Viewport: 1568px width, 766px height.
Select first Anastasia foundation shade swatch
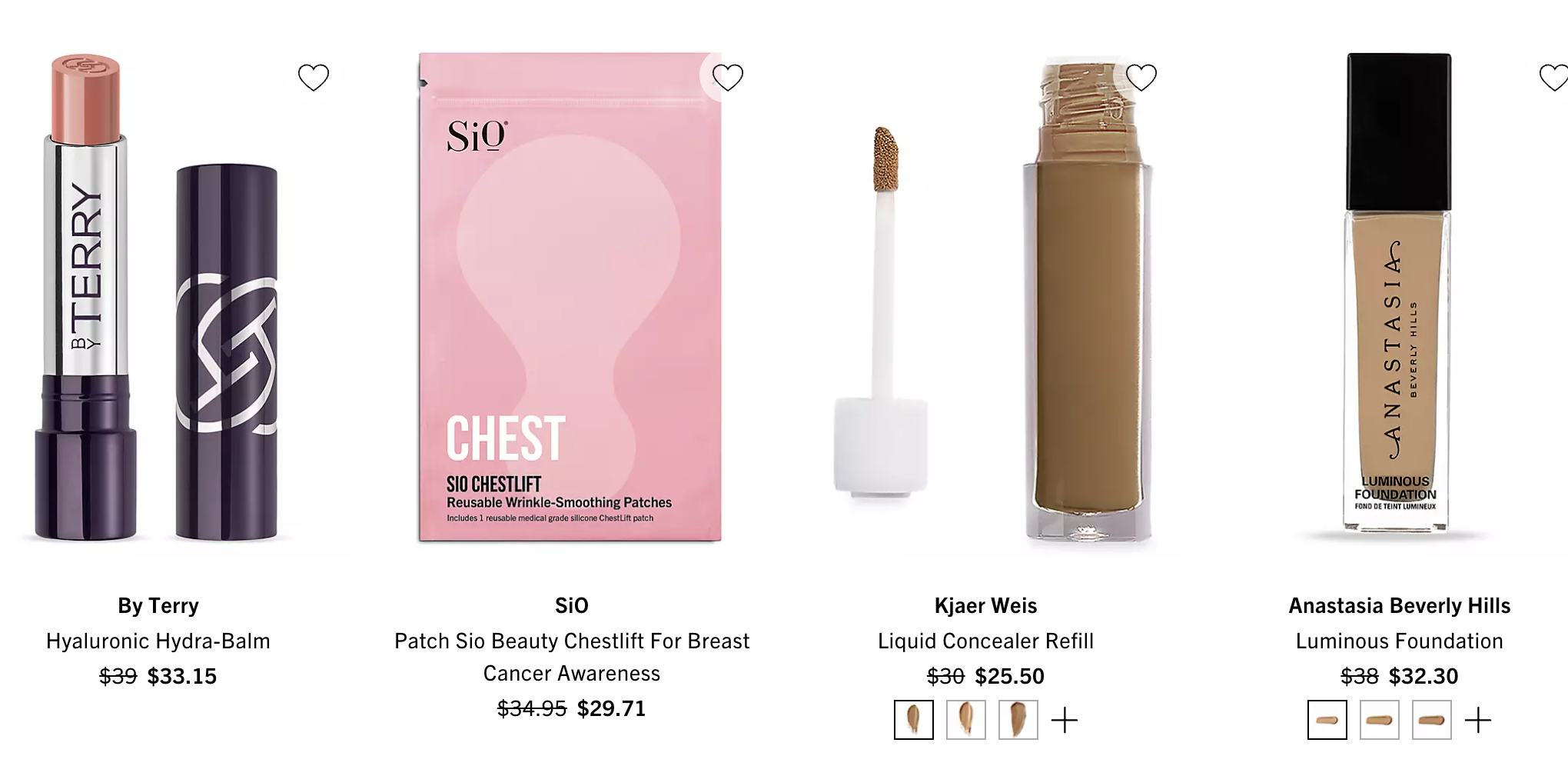coord(1327,720)
